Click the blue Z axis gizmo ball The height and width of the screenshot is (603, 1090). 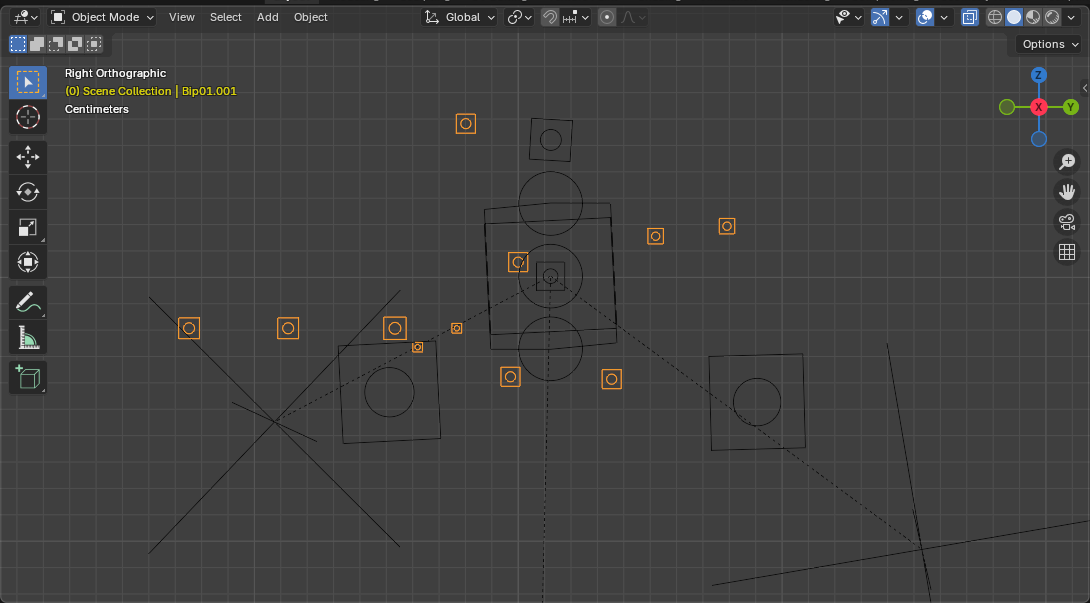(1039, 75)
